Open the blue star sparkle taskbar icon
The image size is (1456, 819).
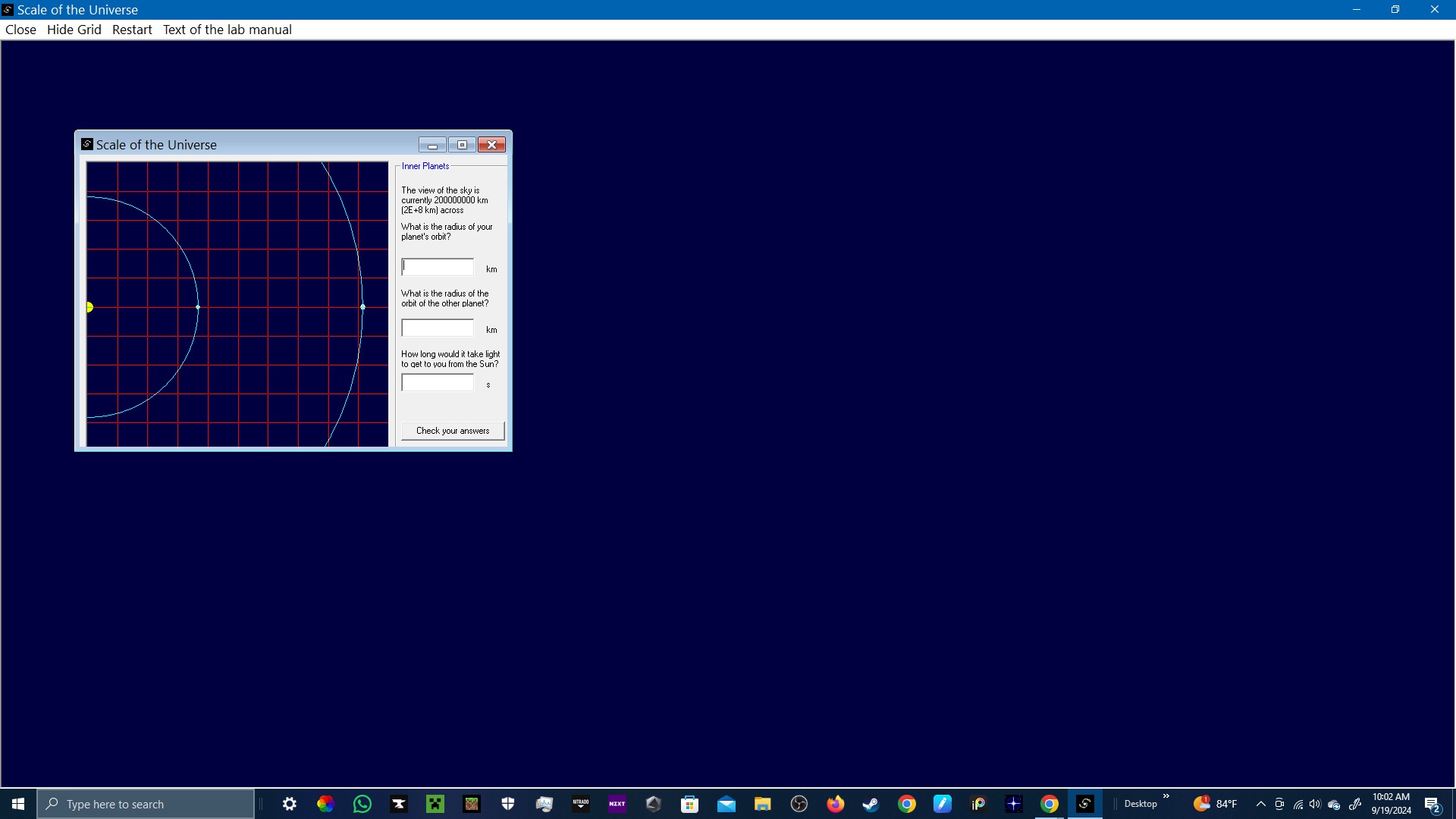tap(1014, 804)
